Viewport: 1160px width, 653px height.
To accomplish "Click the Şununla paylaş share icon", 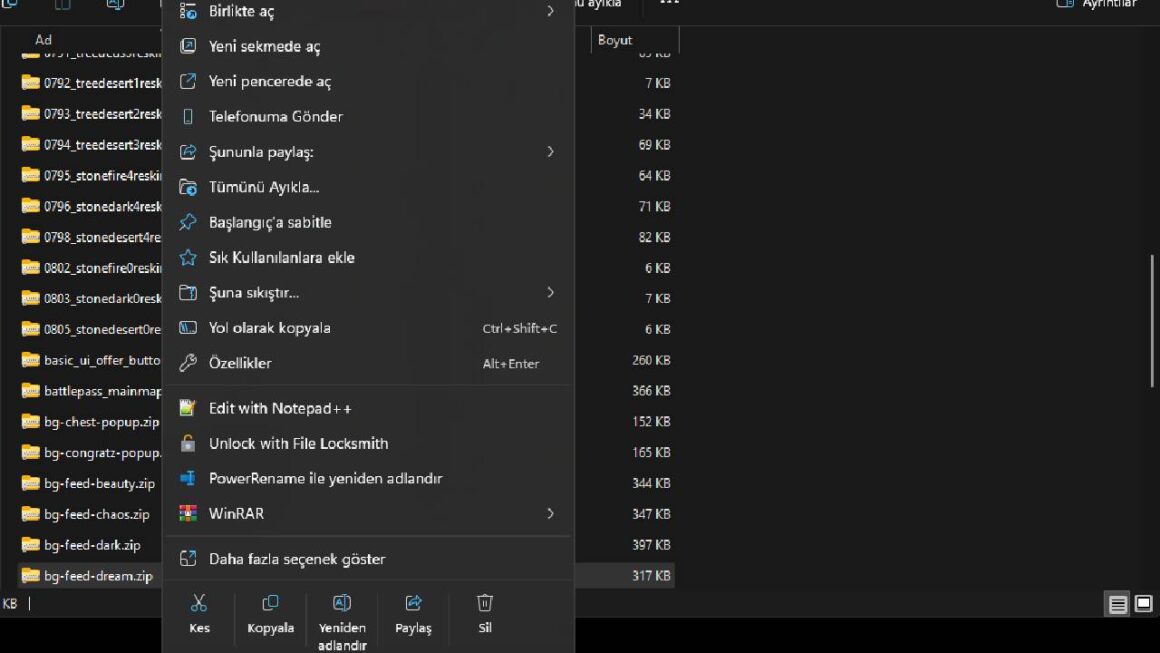I will tap(188, 152).
